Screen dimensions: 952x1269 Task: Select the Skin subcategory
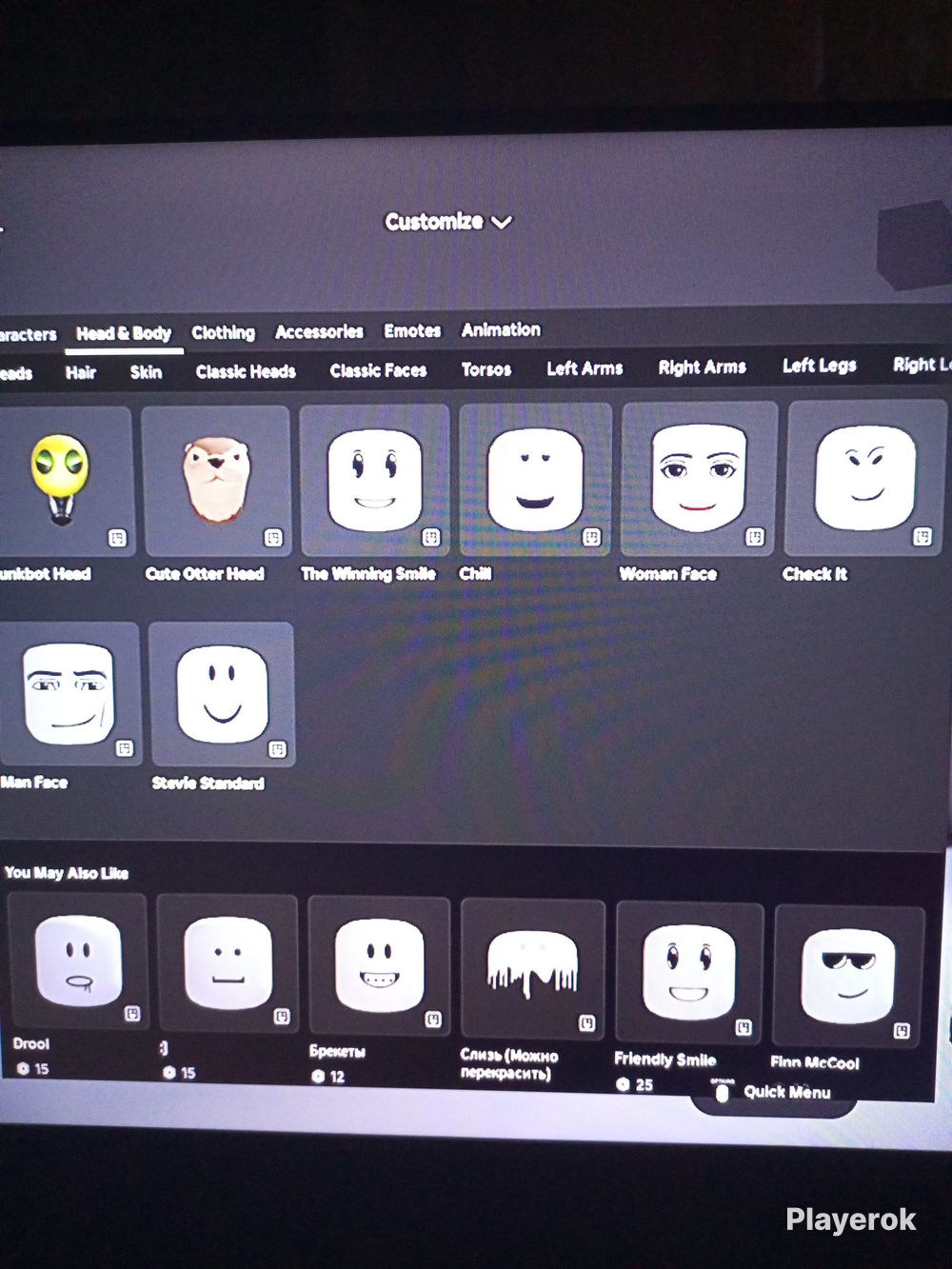click(x=146, y=371)
